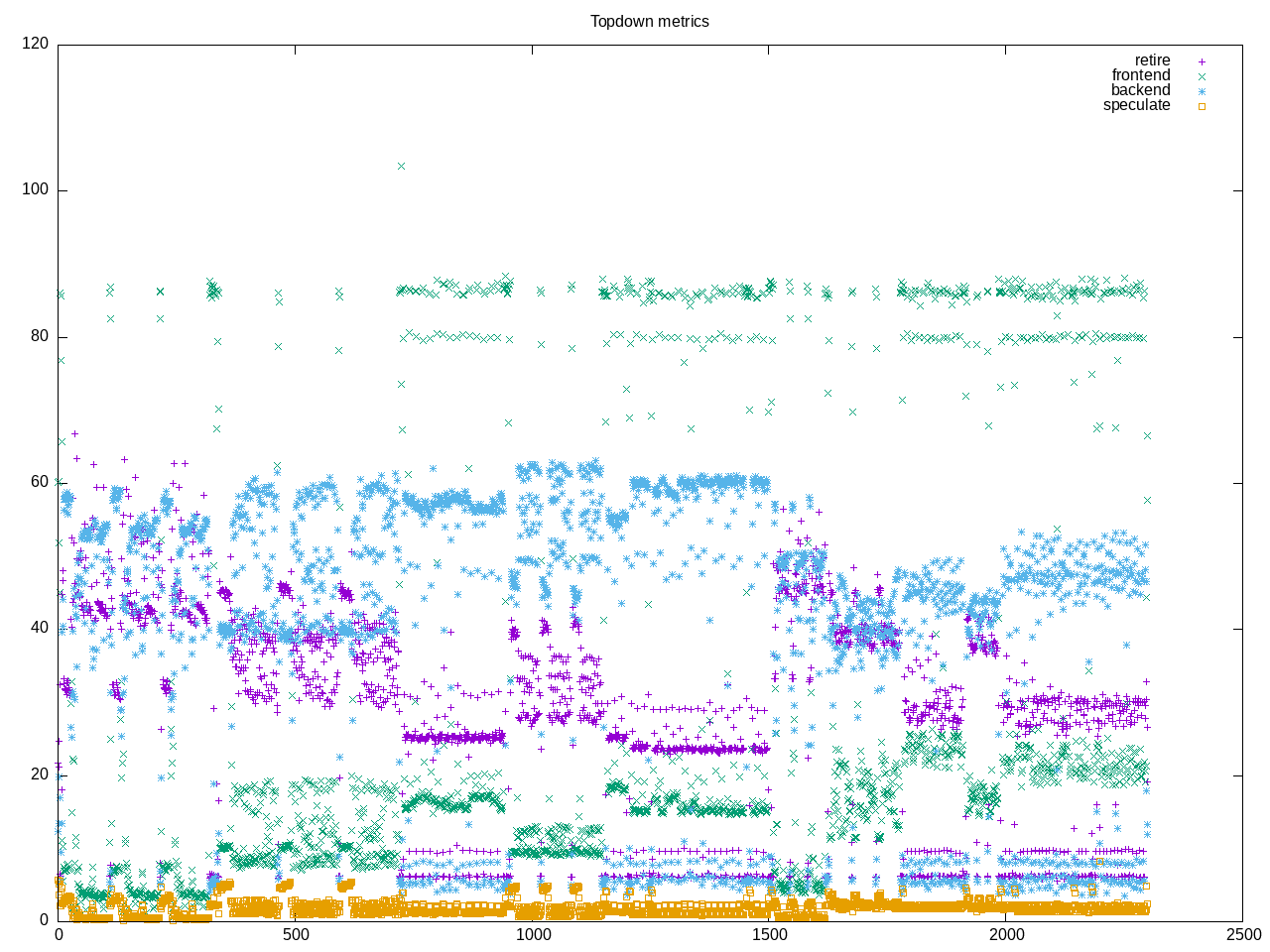Click the 120 label on the y-axis

click(35, 44)
